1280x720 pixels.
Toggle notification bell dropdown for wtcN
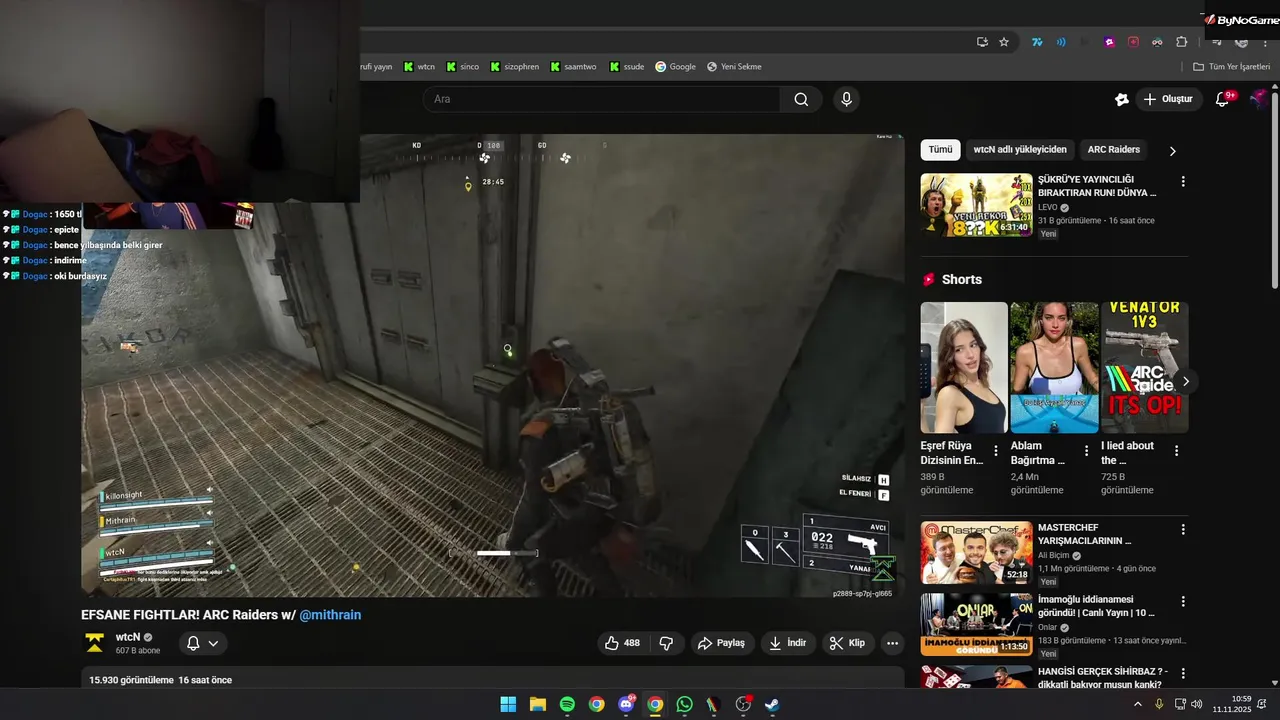coord(202,643)
